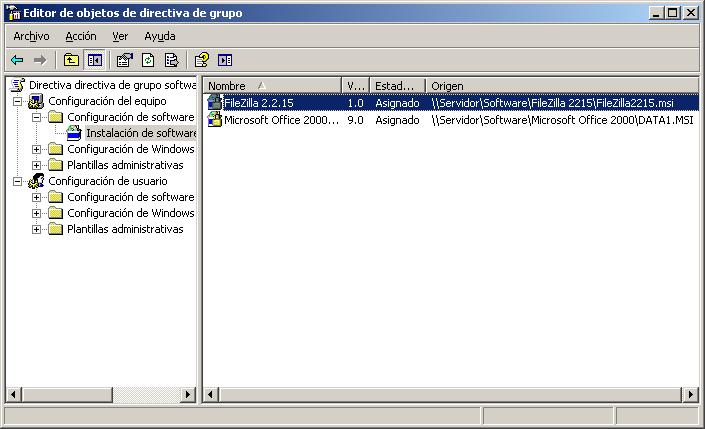Click the FileZilla 2.2.15 package icon
This screenshot has width=705, height=429.
tap(214, 103)
